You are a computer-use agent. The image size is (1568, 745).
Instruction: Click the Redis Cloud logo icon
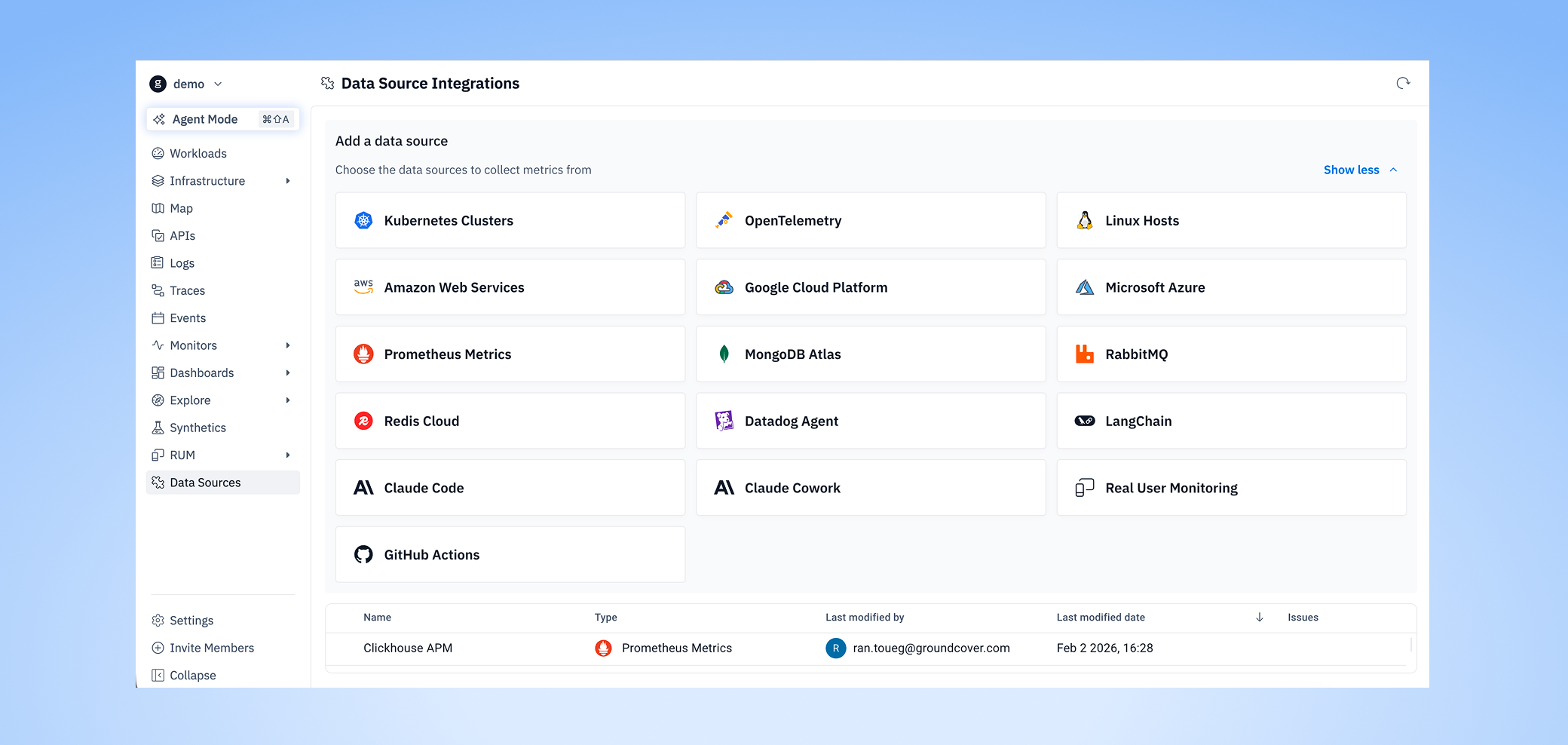click(363, 421)
